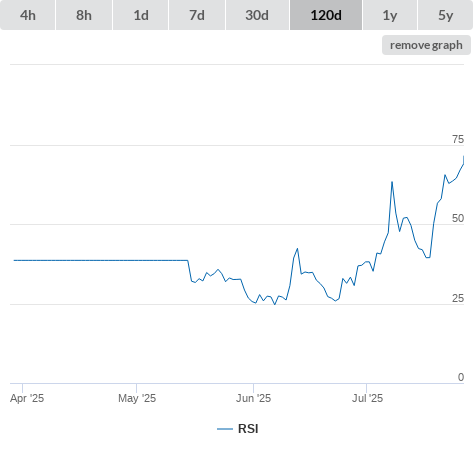The width and height of the screenshot is (474, 455).
Task: Click the remove graph button
Action: (426, 45)
